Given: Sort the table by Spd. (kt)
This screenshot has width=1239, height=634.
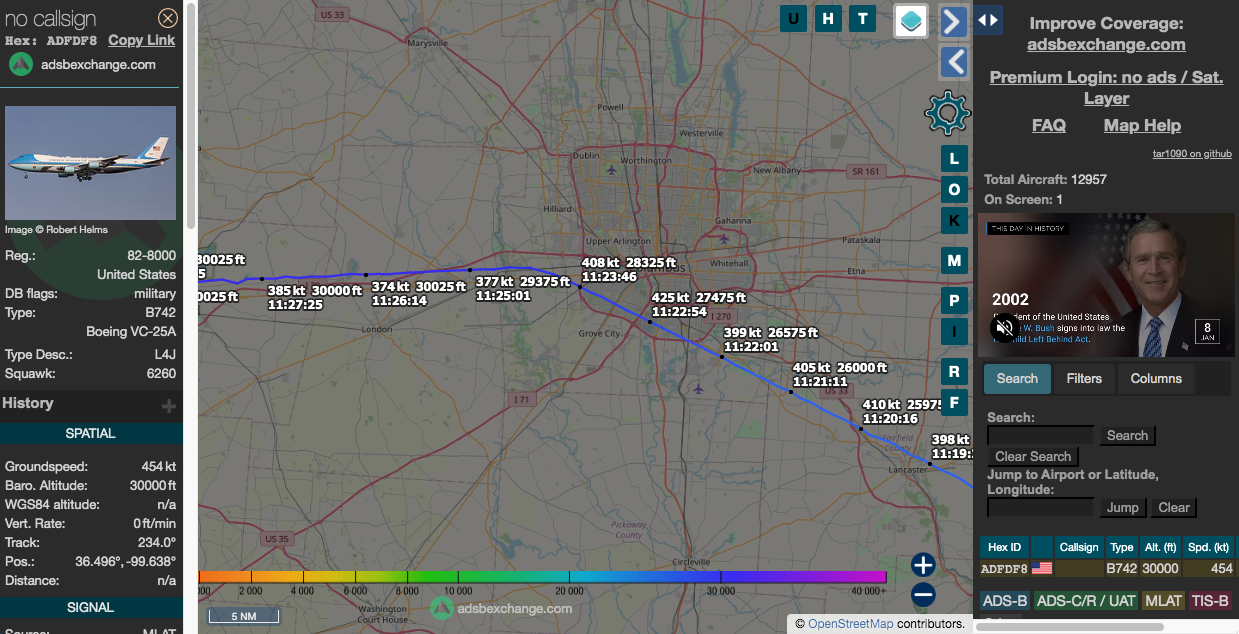Looking at the screenshot, I should click(1207, 547).
